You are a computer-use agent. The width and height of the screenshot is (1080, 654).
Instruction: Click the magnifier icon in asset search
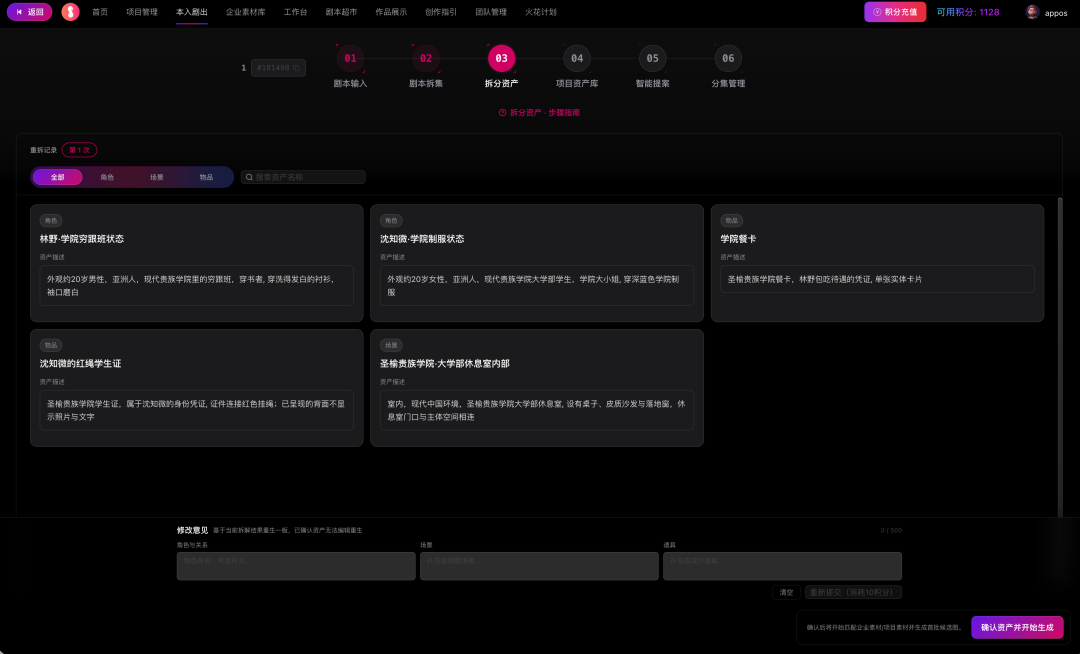(x=249, y=178)
